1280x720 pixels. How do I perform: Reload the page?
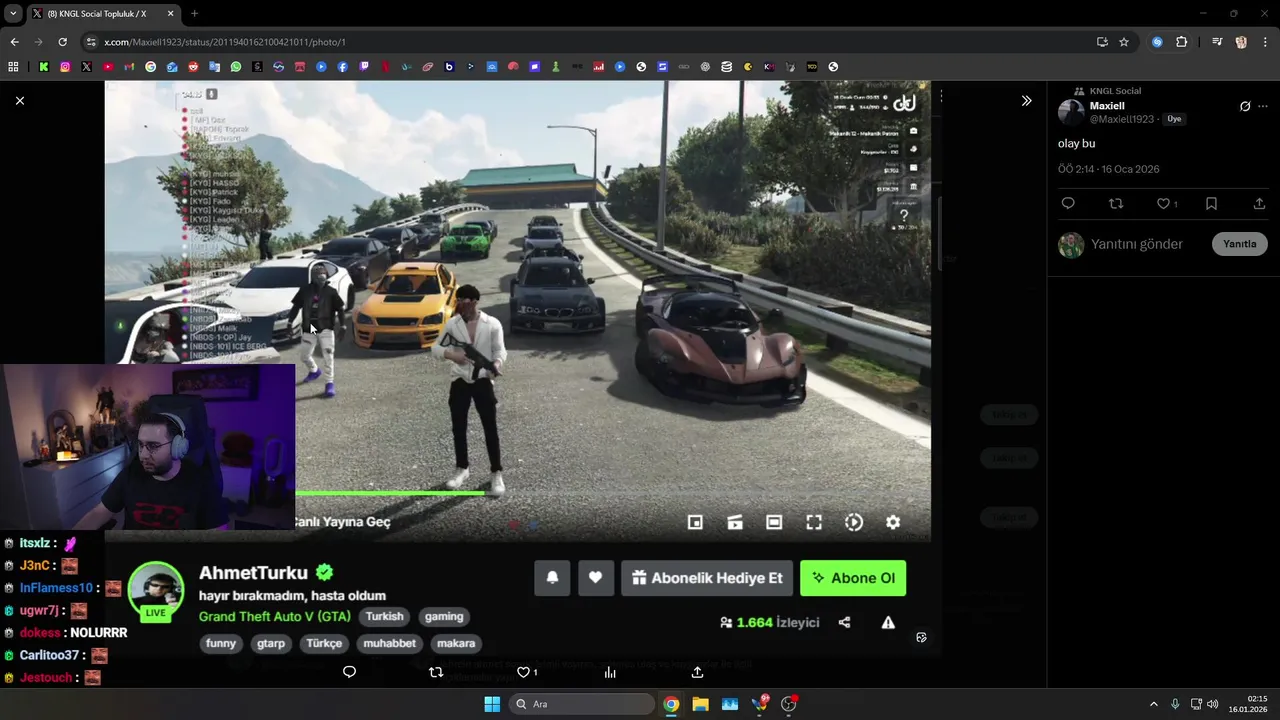coord(62,42)
